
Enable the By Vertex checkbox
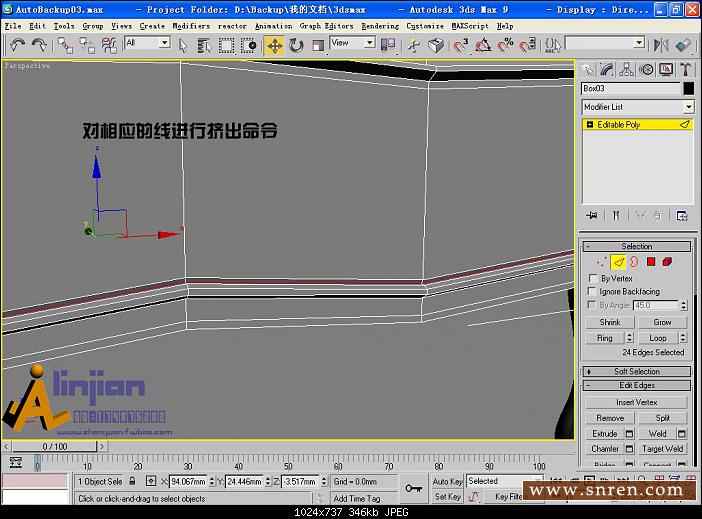(x=593, y=279)
